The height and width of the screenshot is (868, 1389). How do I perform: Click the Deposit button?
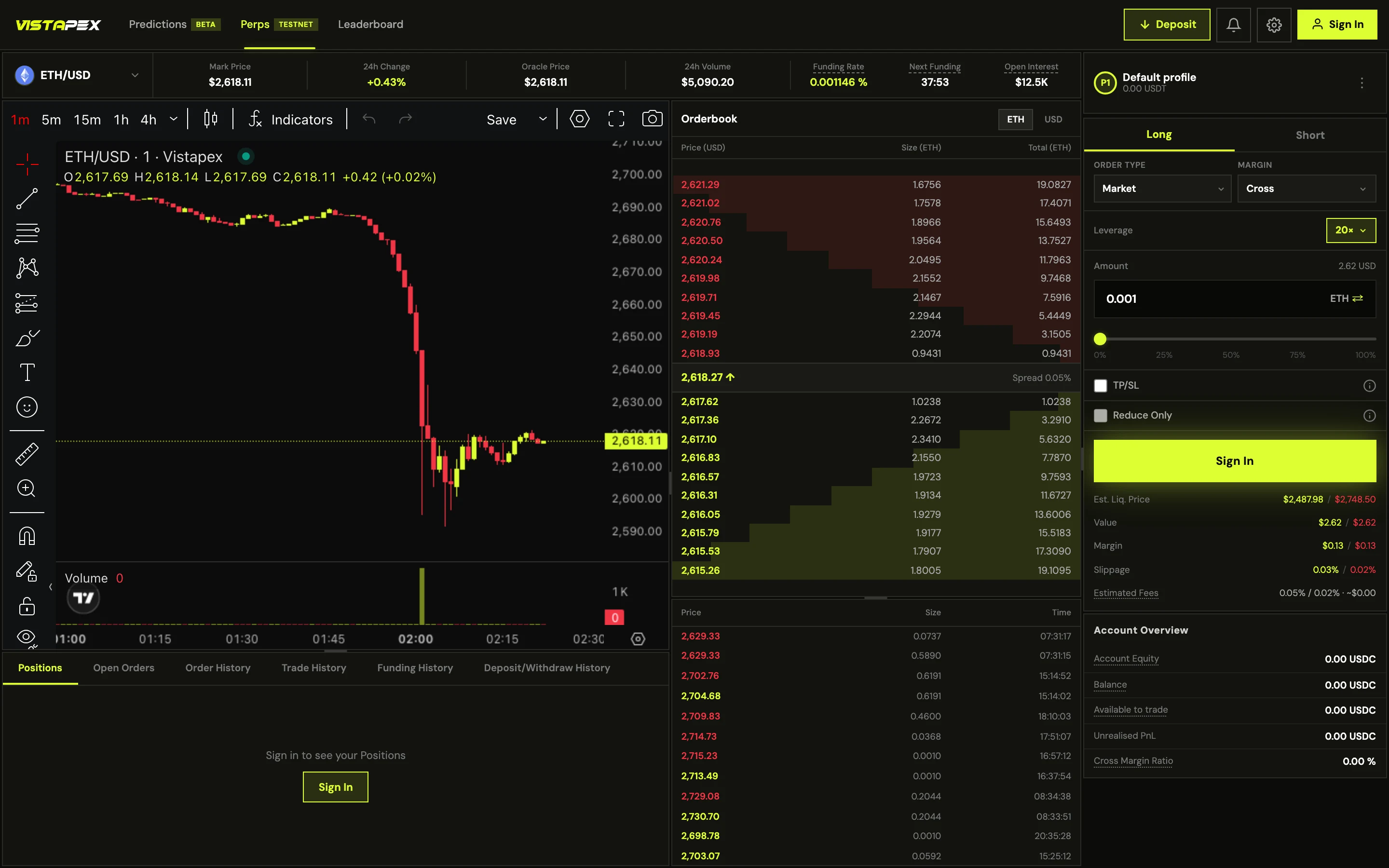[x=1167, y=25]
